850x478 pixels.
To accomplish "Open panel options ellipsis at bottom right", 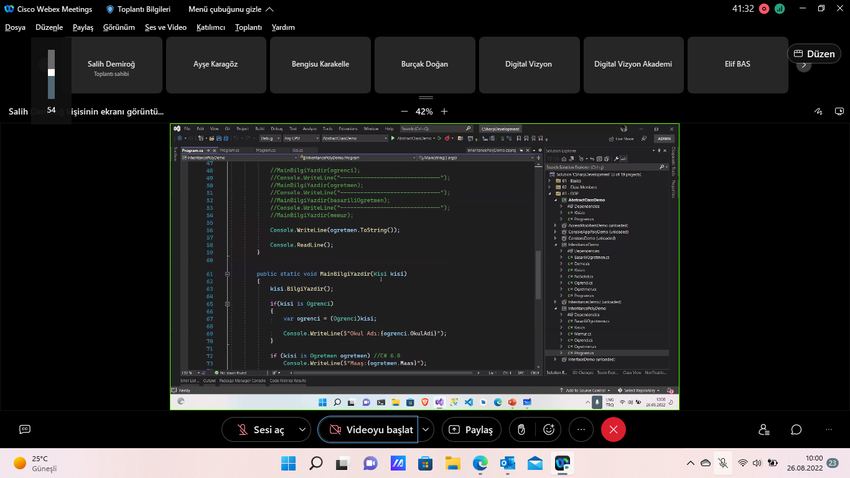I will click(828, 430).
